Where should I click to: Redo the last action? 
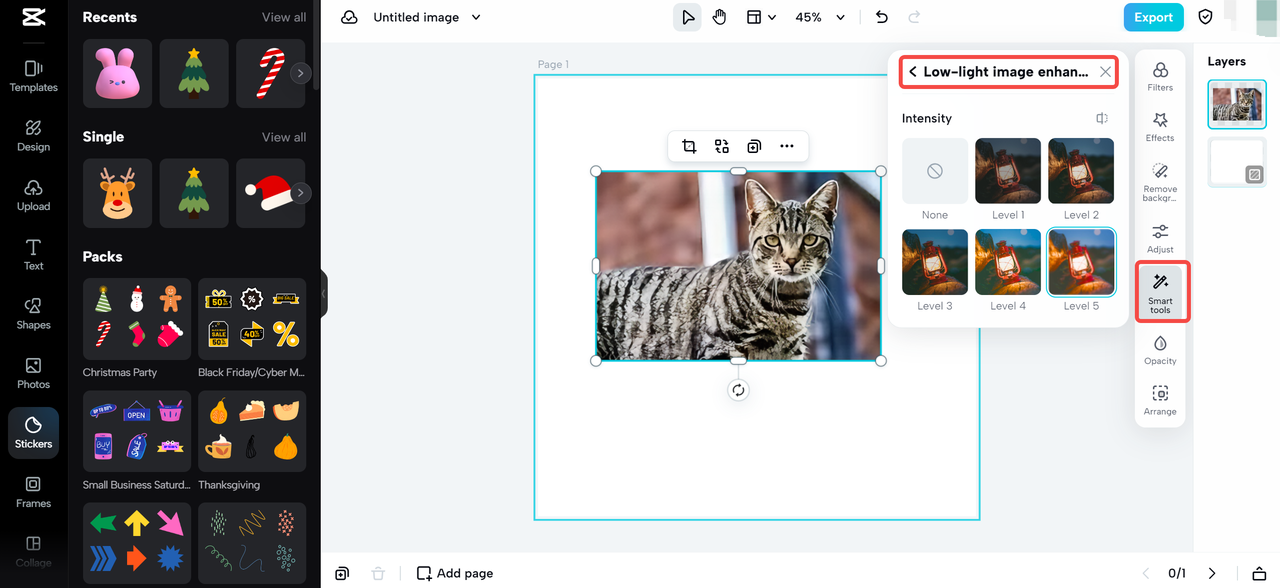coord(914,17)
